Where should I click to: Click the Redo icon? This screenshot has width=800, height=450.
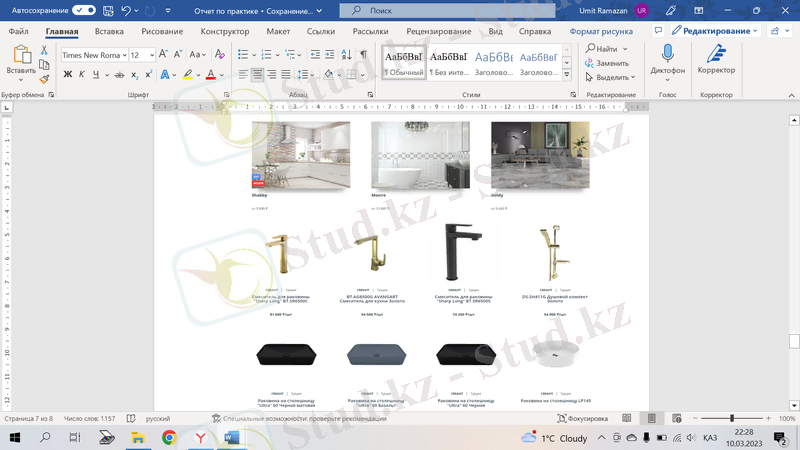point(150,10)
